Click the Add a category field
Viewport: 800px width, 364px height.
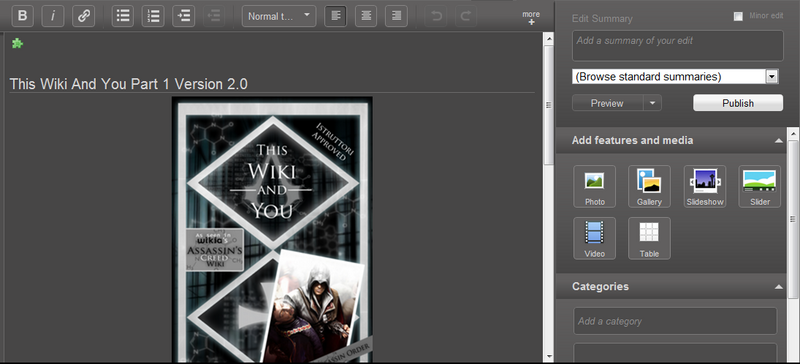675,321
